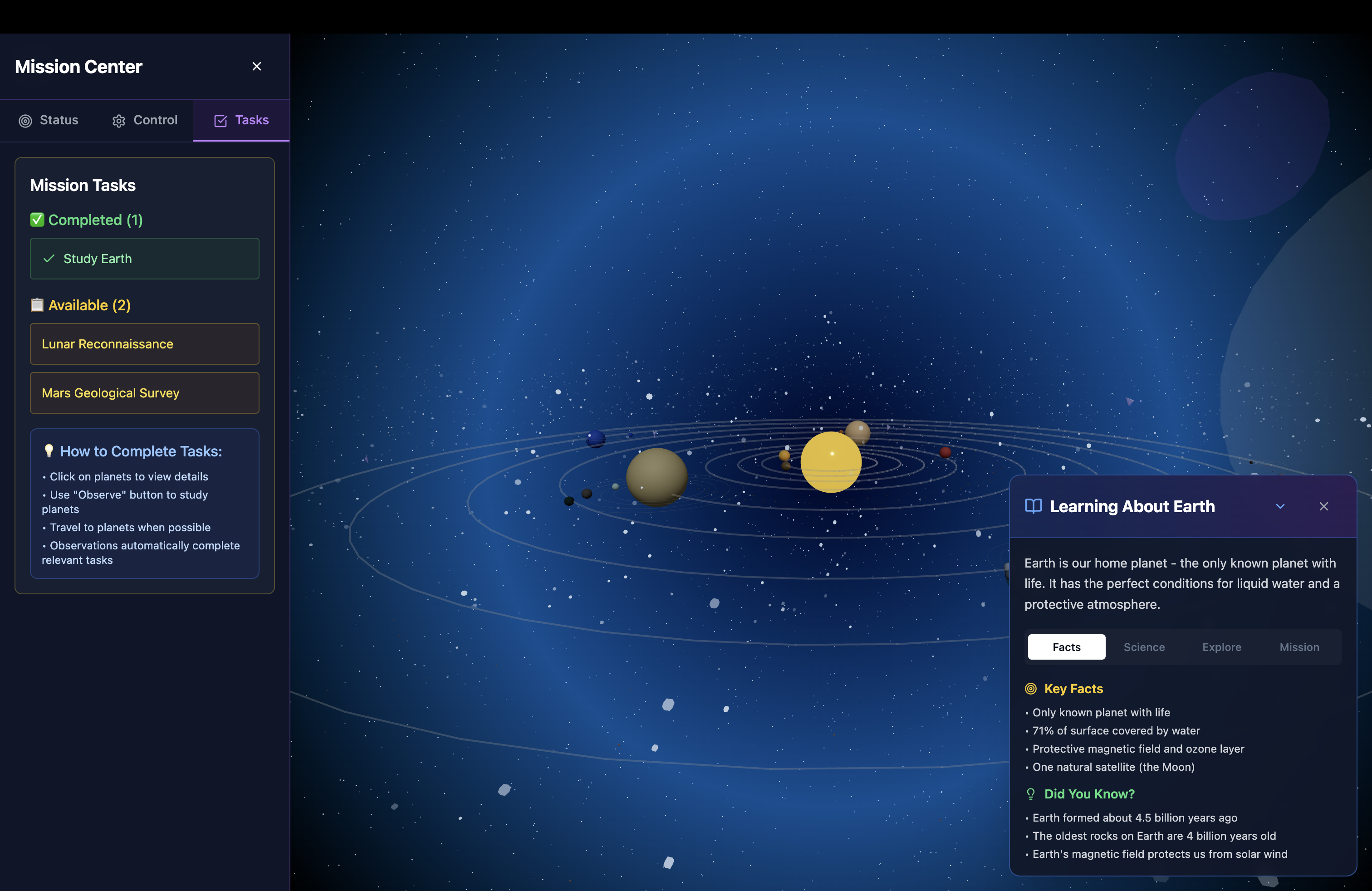Select the Facts tab

click(1066, 647)
